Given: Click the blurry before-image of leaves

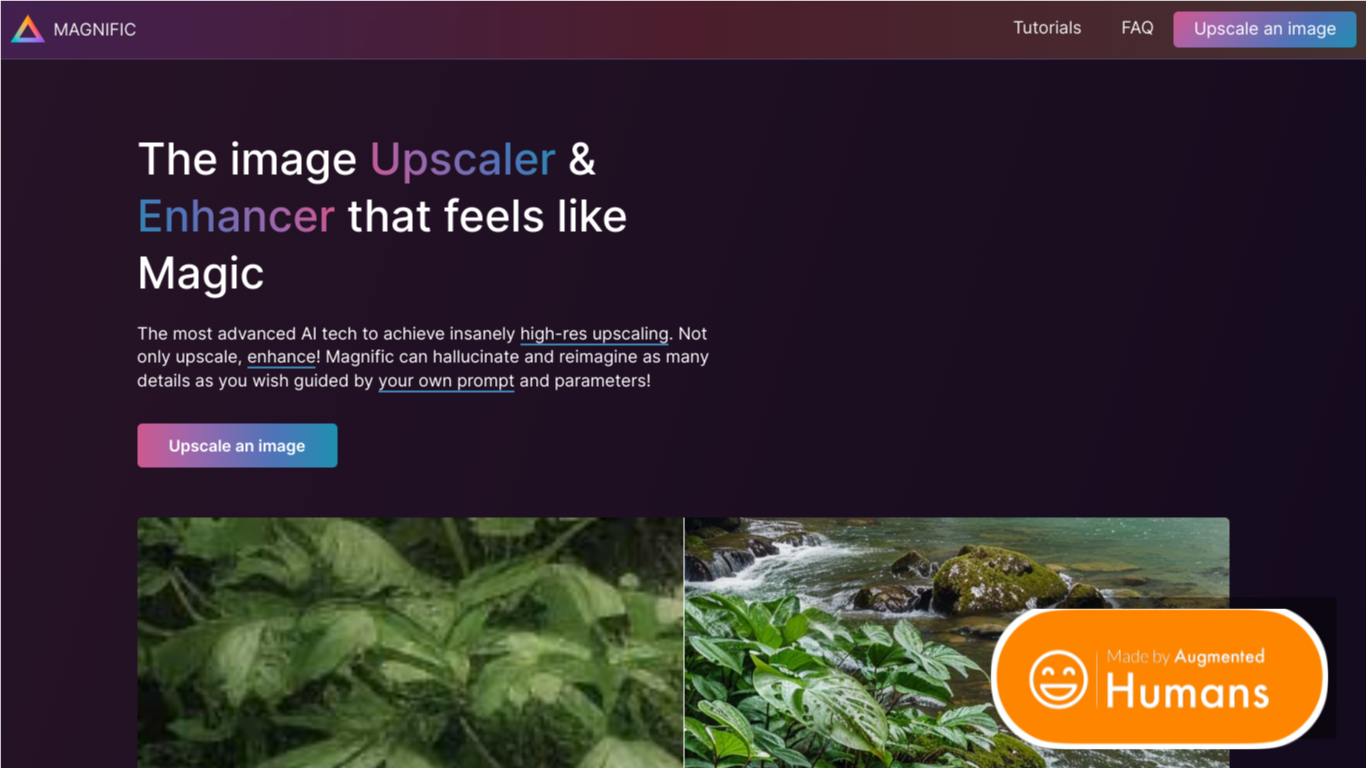Looking at the screenshot, I should [410, 642].
